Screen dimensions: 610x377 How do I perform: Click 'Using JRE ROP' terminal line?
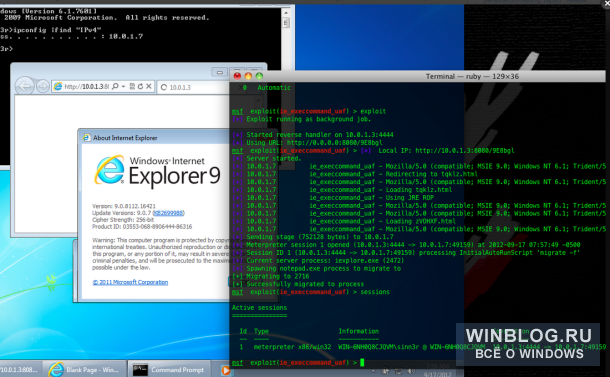tap(409, 198)
